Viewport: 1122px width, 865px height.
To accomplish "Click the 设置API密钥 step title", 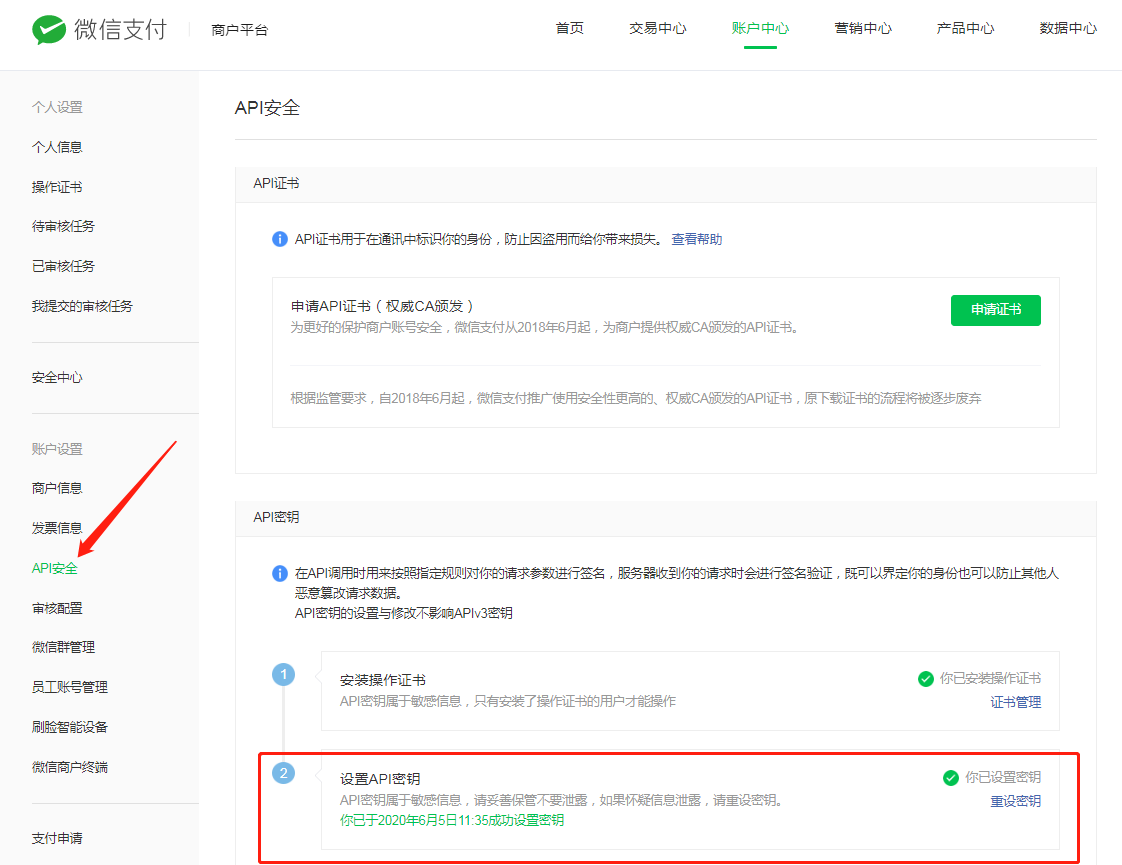I will 380,778.
